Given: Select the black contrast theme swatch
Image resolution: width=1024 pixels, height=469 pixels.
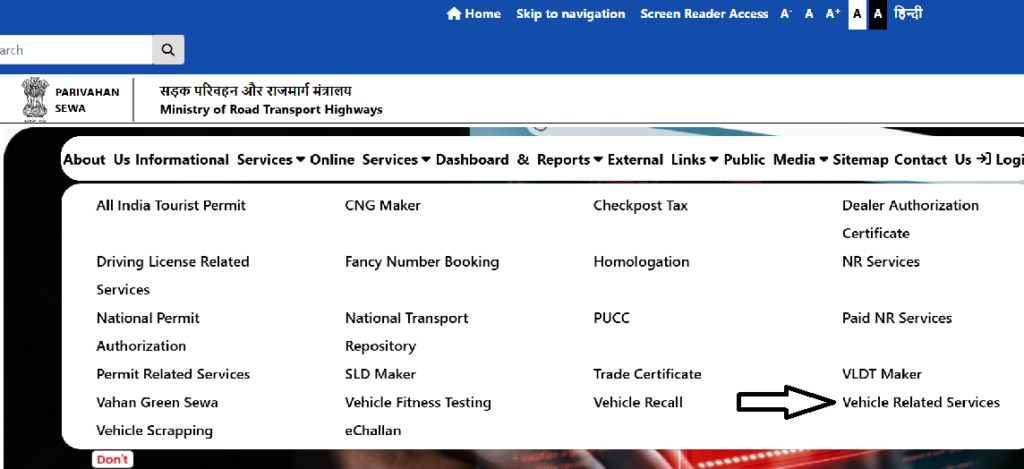Looking at the screenshot, I should point(878,14).
